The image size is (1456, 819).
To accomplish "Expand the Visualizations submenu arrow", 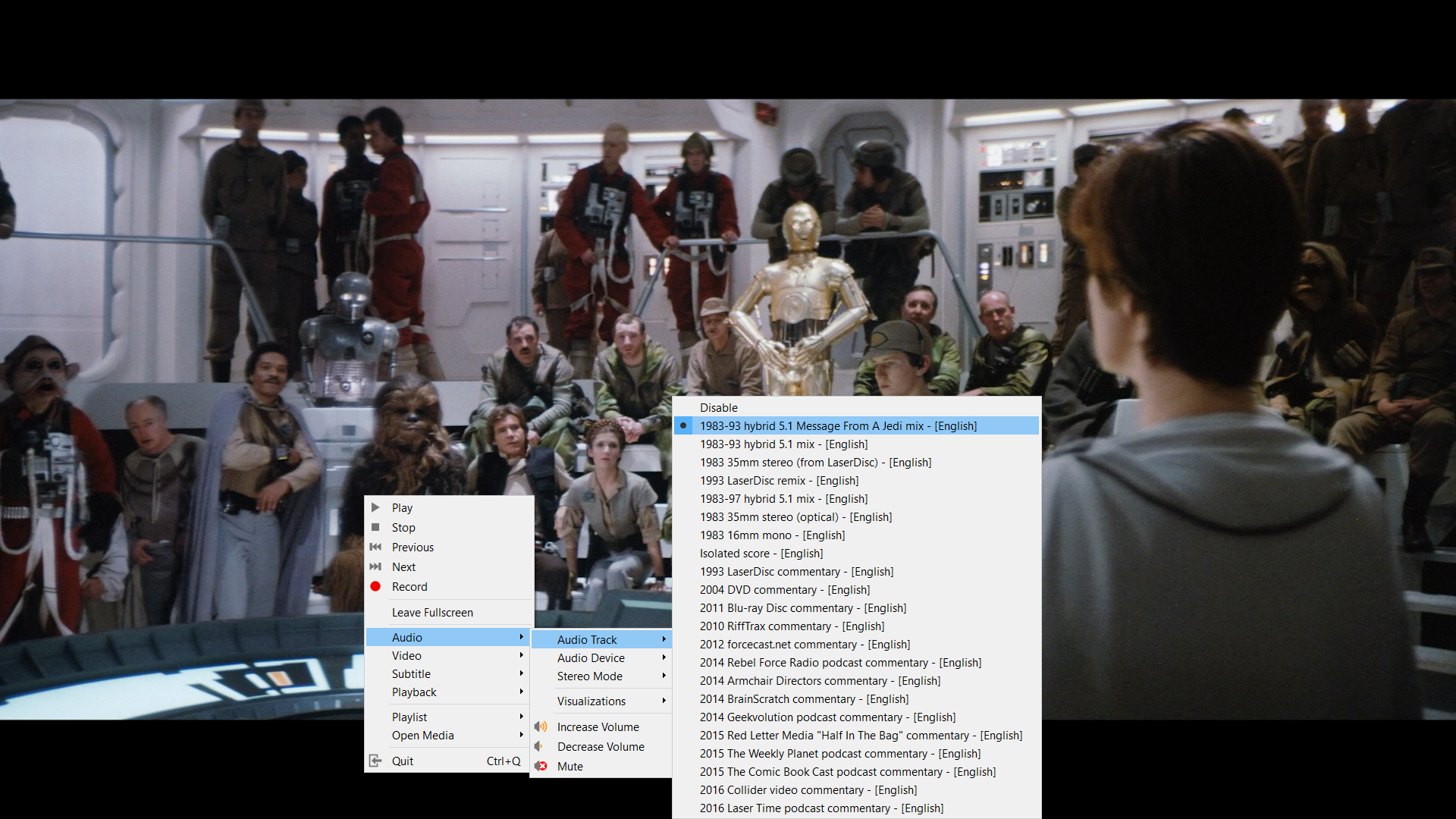I will [664, 701].
